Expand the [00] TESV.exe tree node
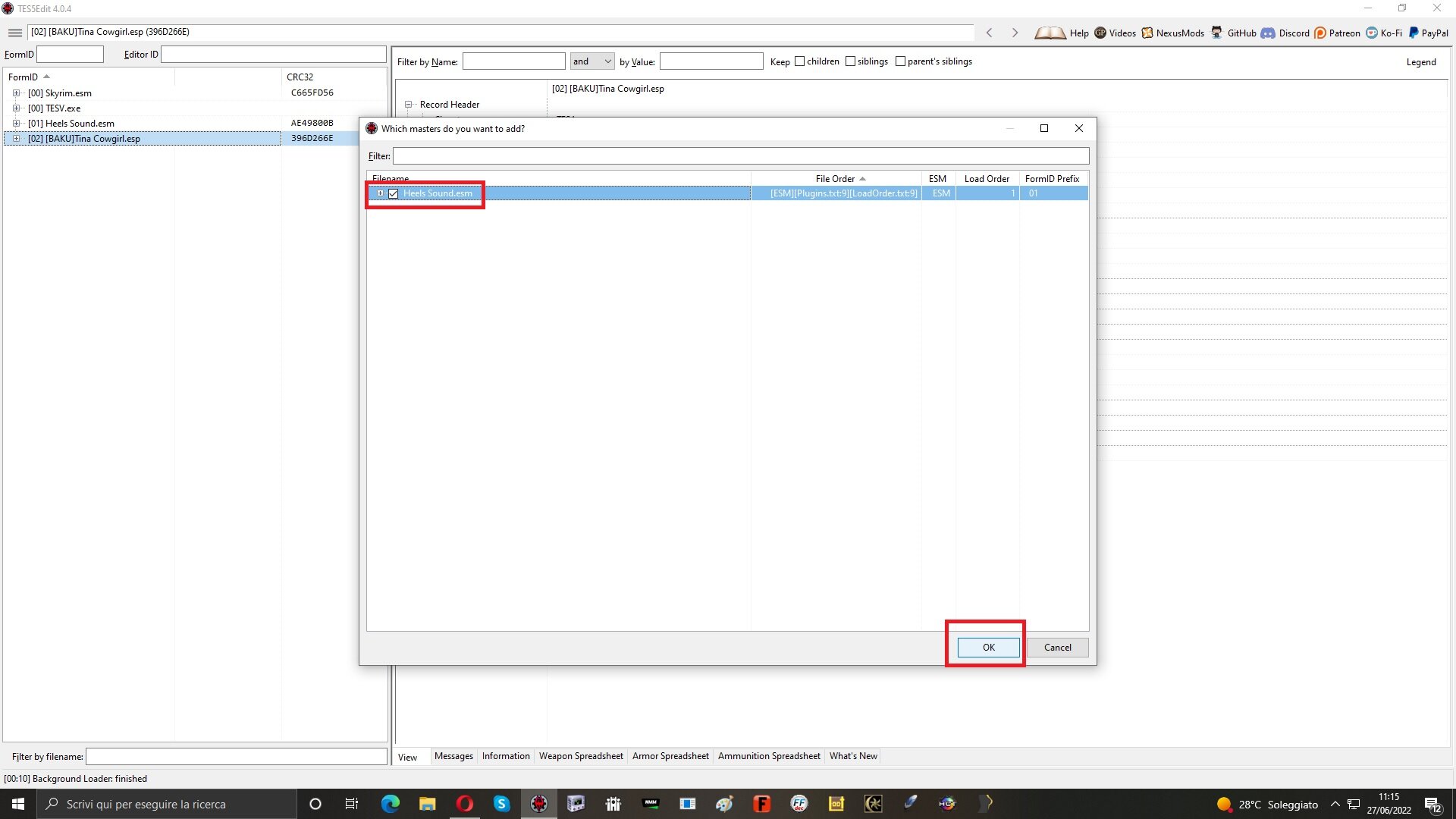The image size is (1456, 819). 16,108
